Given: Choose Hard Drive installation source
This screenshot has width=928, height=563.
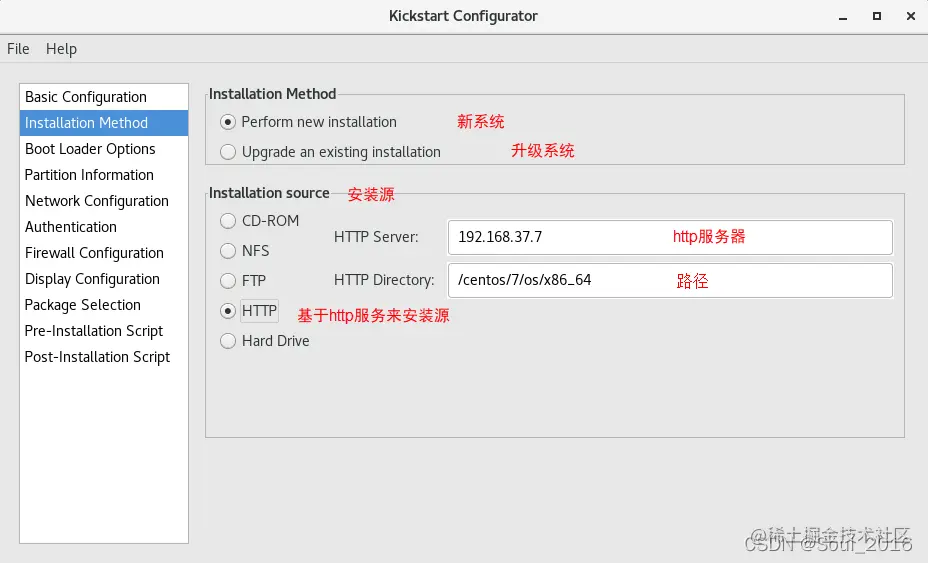Looking at the screenshot, I should click(x=228, y=341).
